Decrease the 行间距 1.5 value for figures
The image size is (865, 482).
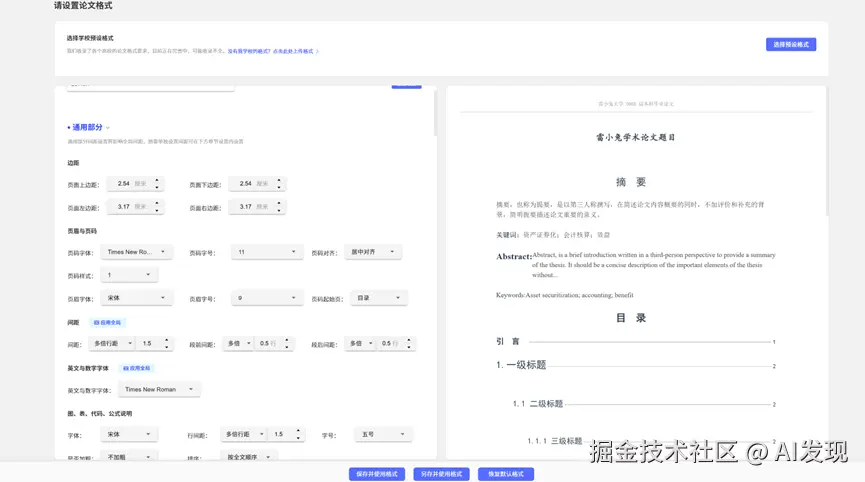298,438
